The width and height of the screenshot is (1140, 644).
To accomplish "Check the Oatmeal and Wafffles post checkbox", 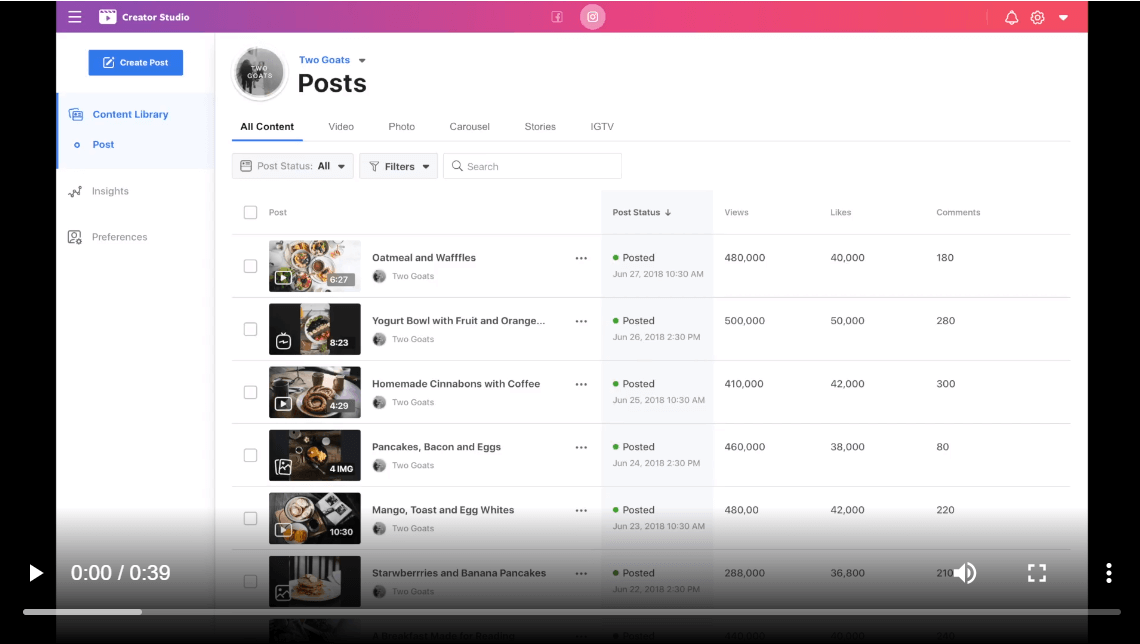I will (x=250, y=266).
